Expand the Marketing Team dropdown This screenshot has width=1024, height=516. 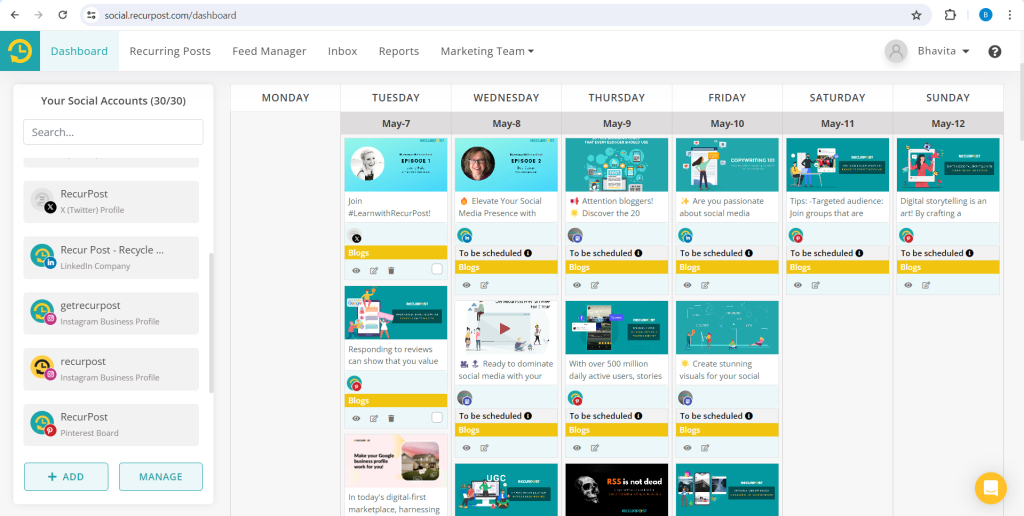tap(487, 51)
